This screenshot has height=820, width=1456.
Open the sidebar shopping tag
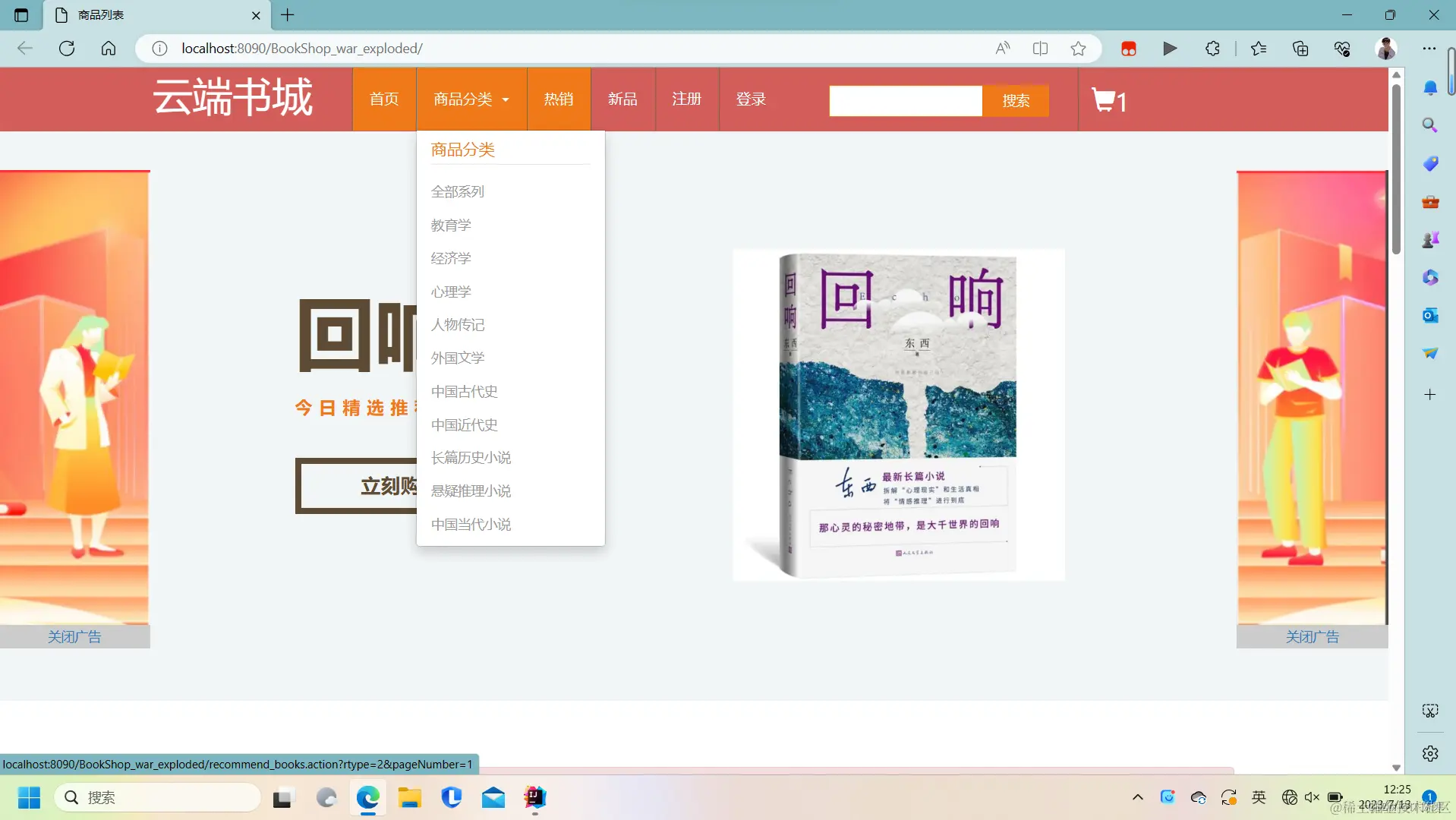coord(1430,163)
